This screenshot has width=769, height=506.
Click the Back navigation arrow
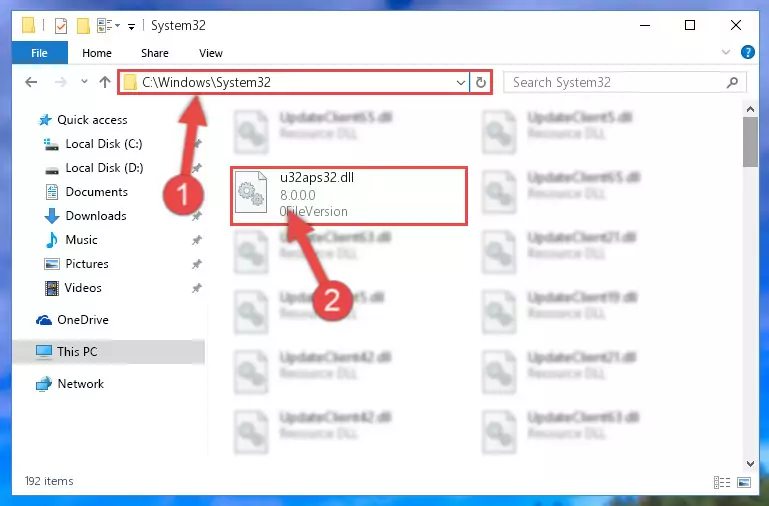coord(31,82)
